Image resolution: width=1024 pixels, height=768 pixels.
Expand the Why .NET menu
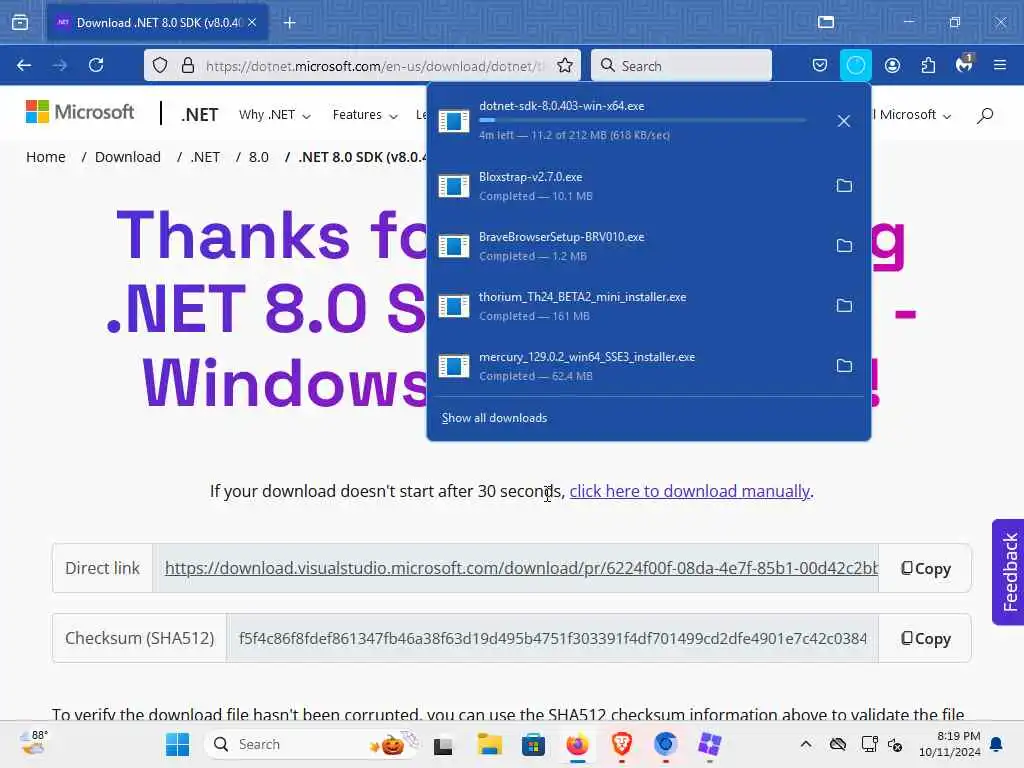point(274,115)
